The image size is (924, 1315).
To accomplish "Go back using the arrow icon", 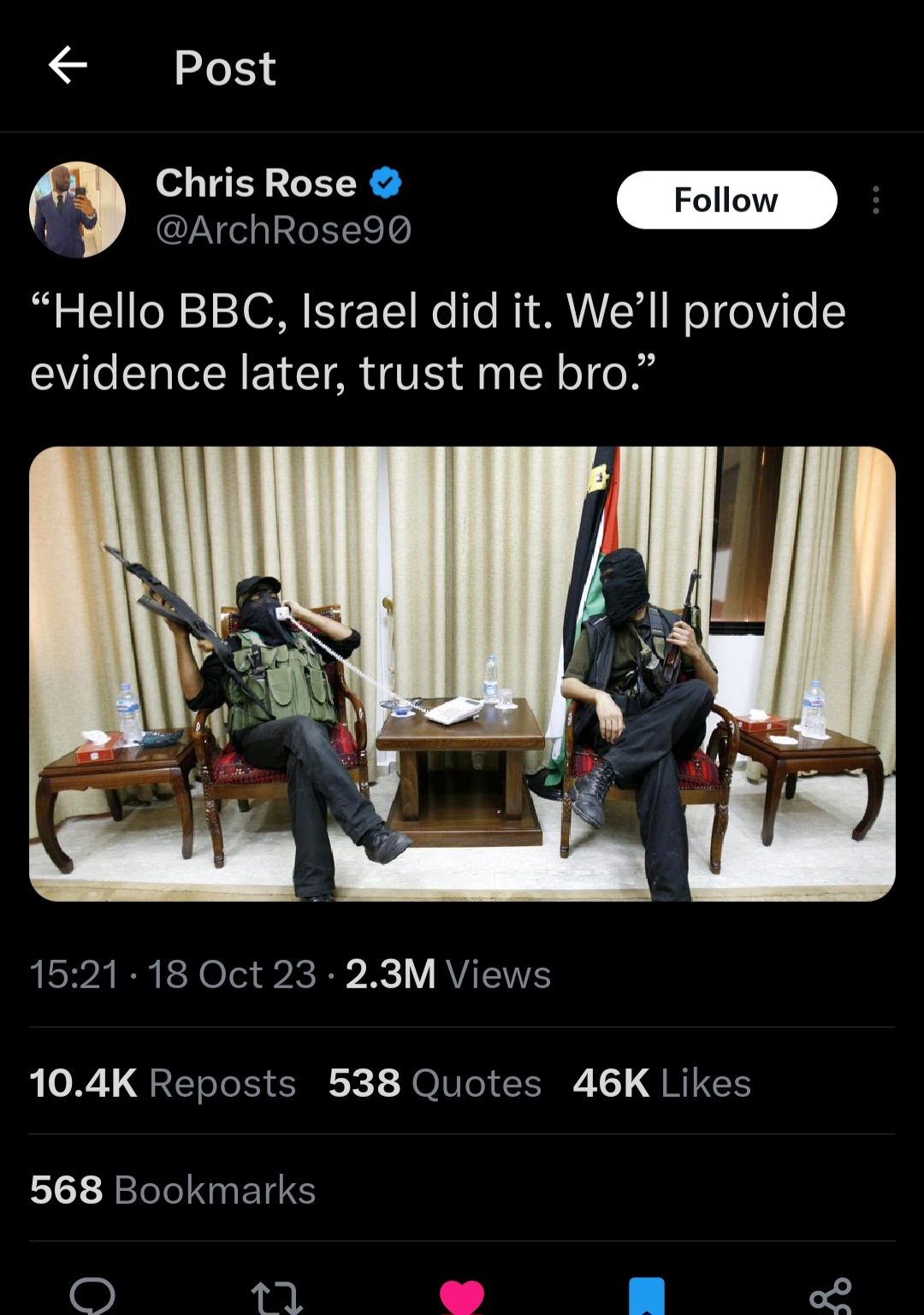I will 68,66.
